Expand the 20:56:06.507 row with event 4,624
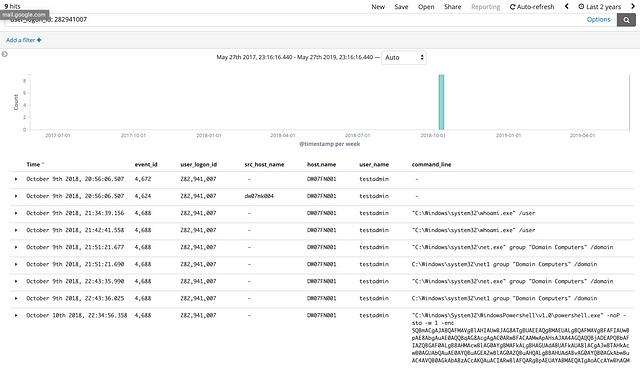The height and width of the screenshot is (369, 640). [x=16, y=196]
